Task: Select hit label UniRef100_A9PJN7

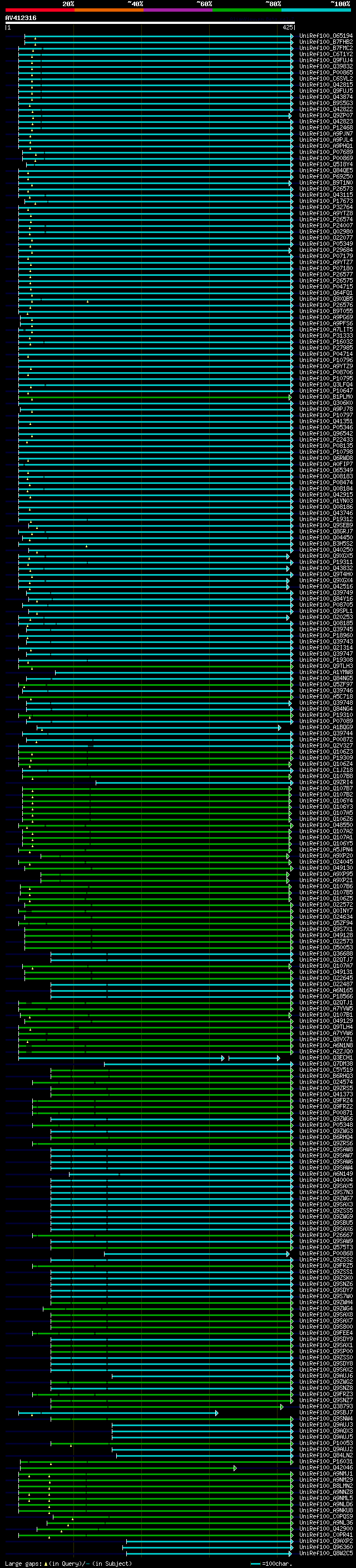Action: (x=325, y=134)
